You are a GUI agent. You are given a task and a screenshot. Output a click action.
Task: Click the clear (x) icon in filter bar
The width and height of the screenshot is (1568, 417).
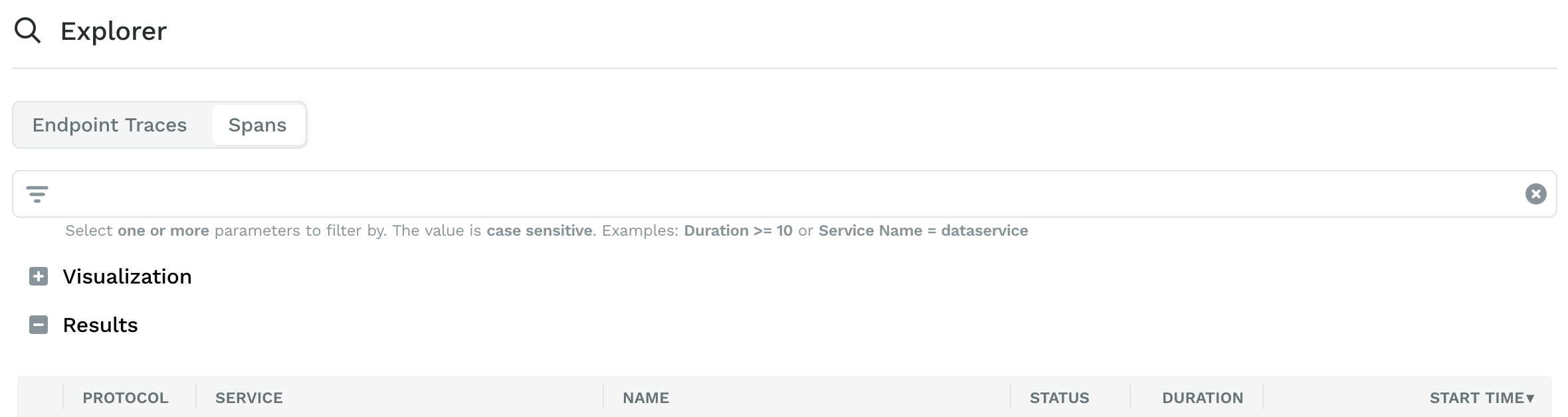(x=1535, y=194)
